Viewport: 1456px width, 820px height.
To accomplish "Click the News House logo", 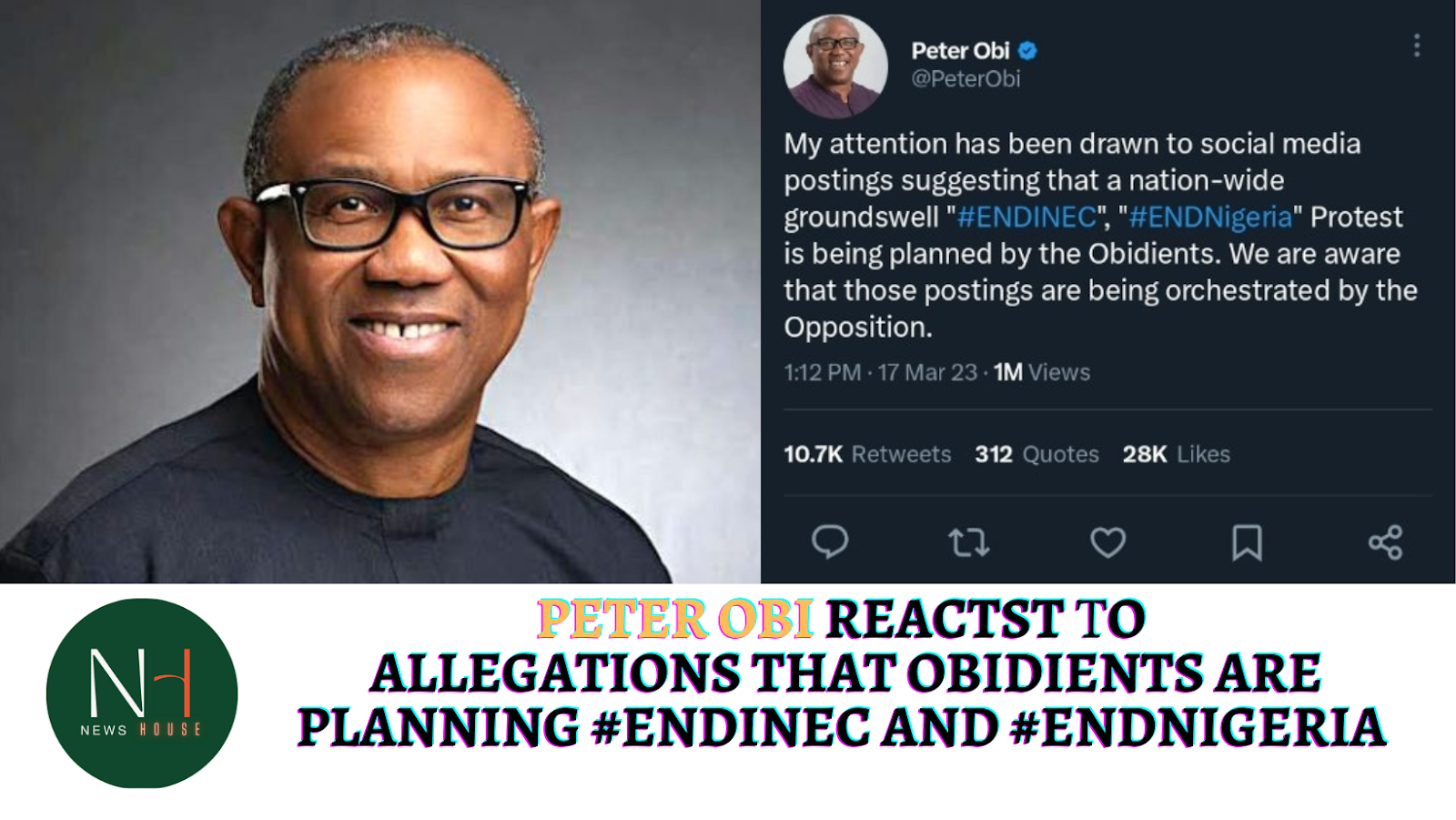I will (142, 693).
